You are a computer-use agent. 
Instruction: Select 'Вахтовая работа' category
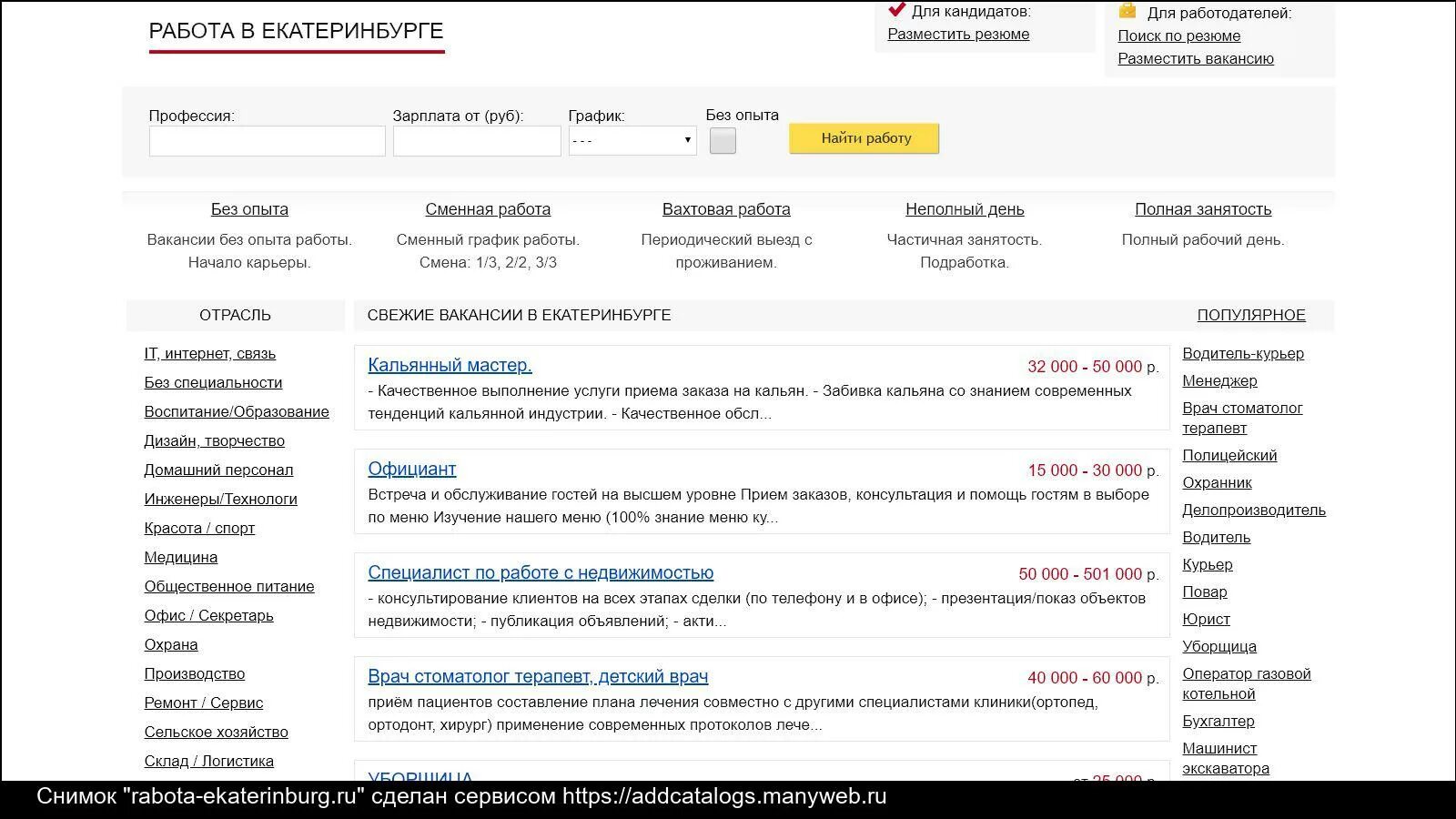pos(726,209)
